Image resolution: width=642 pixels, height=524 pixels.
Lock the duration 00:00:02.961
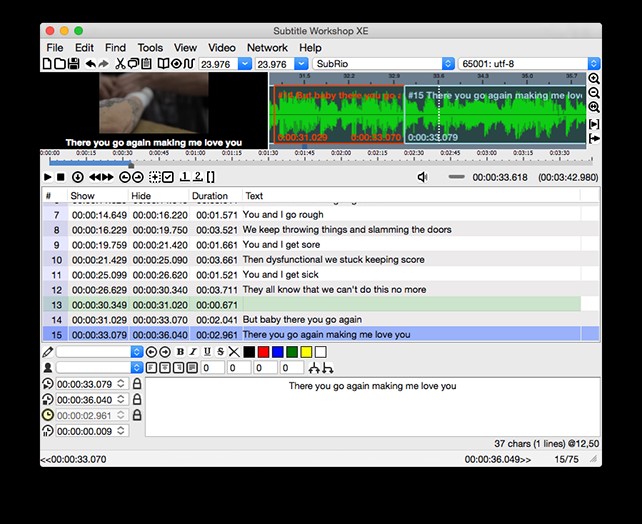click(137, 415)
